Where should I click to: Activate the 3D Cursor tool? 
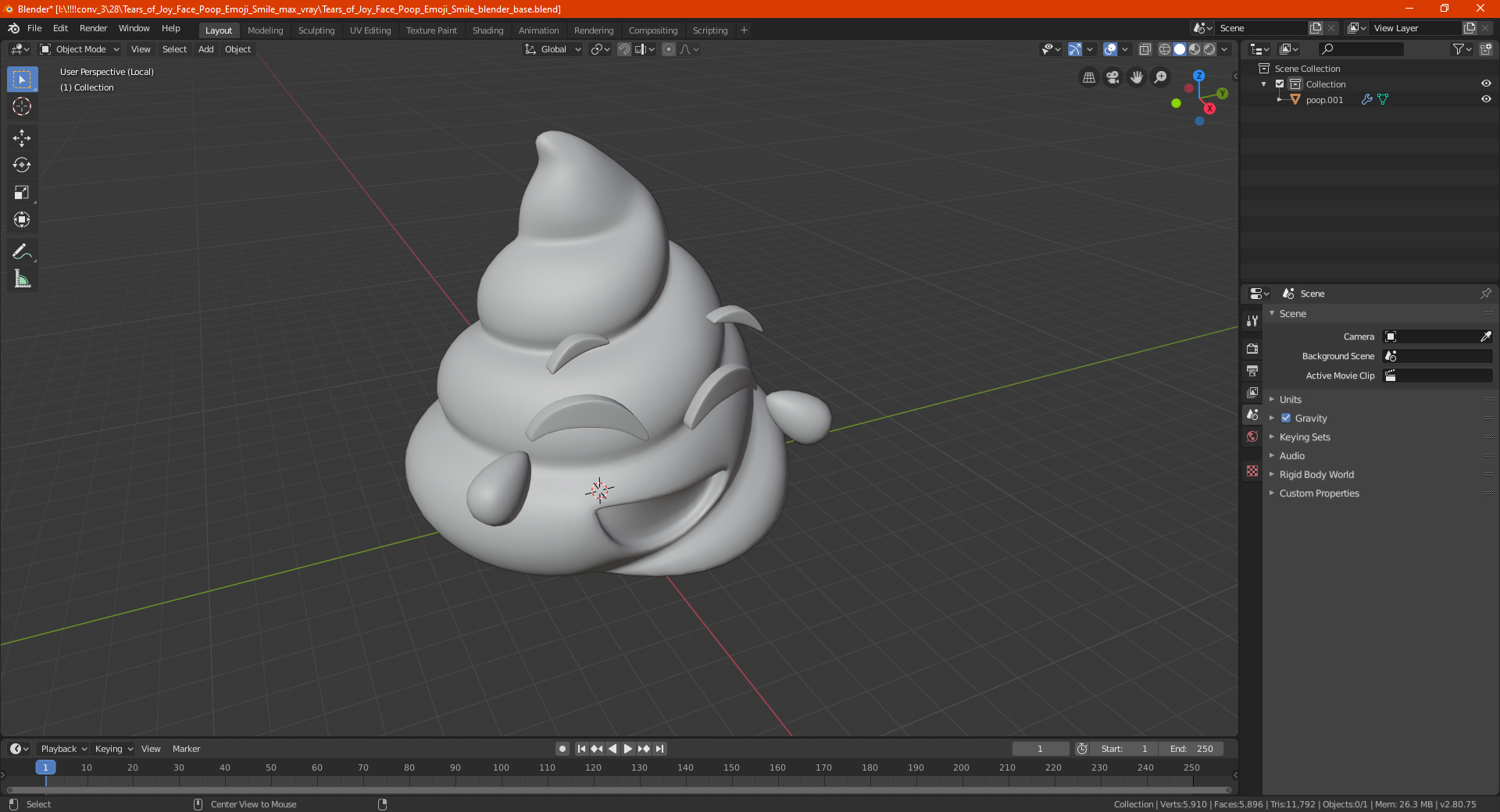click(x=22, y=107)
